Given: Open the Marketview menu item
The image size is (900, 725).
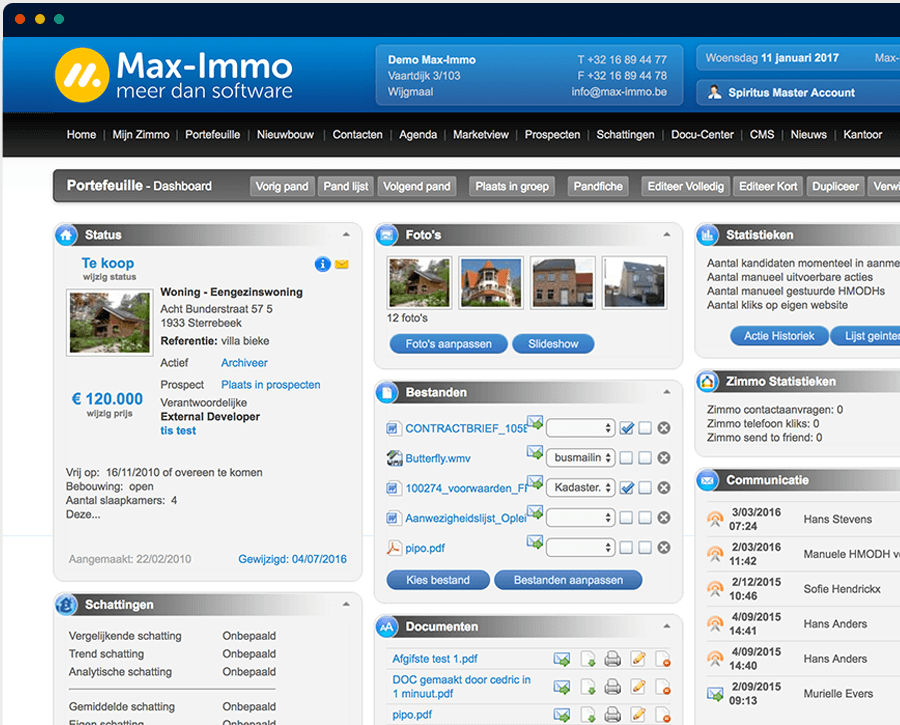Looking at the screenshot, I should pos(480,134).
